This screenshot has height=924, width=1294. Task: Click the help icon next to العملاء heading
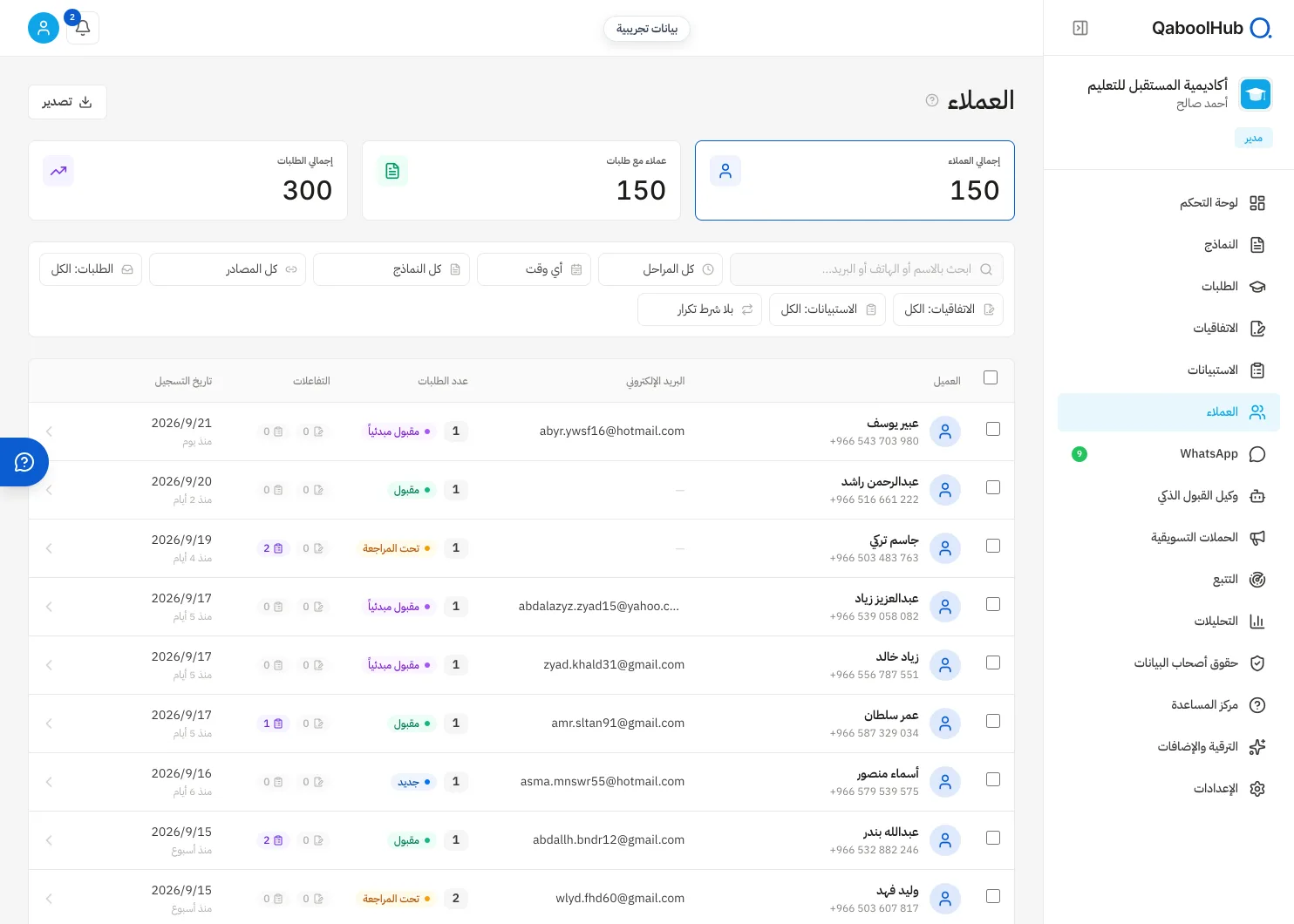point(932,100)
